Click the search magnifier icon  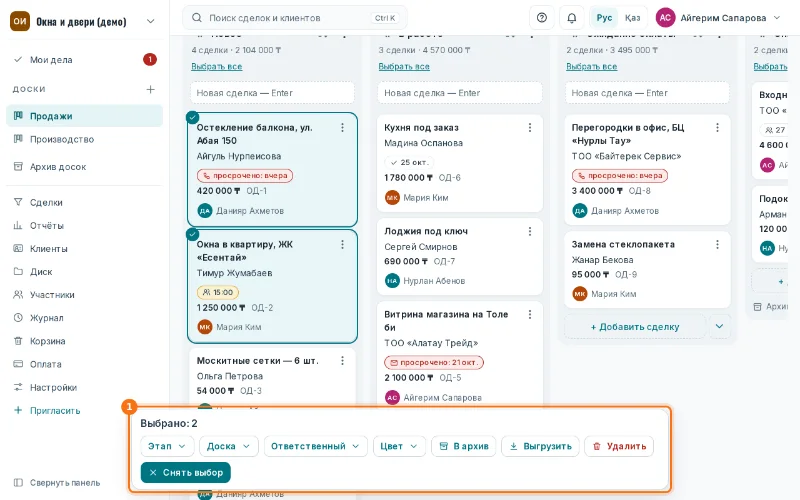196,18
